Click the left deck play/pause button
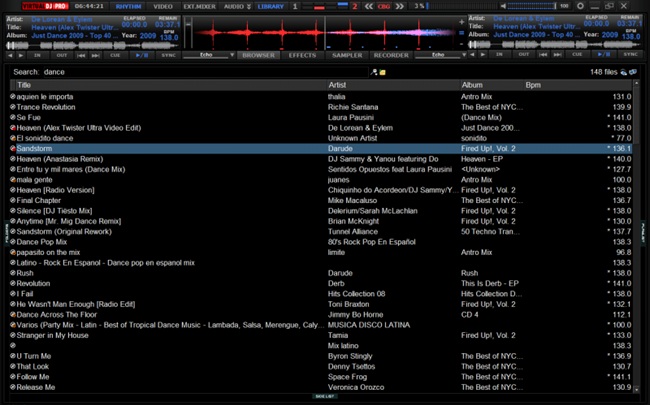 142,55
